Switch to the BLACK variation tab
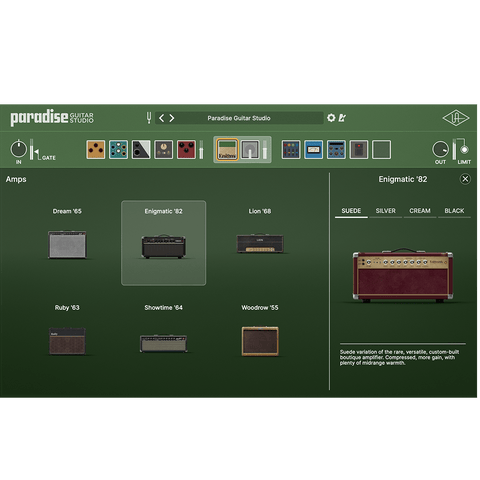The height and width of the screenshot is (480, 480). [454, 211]
